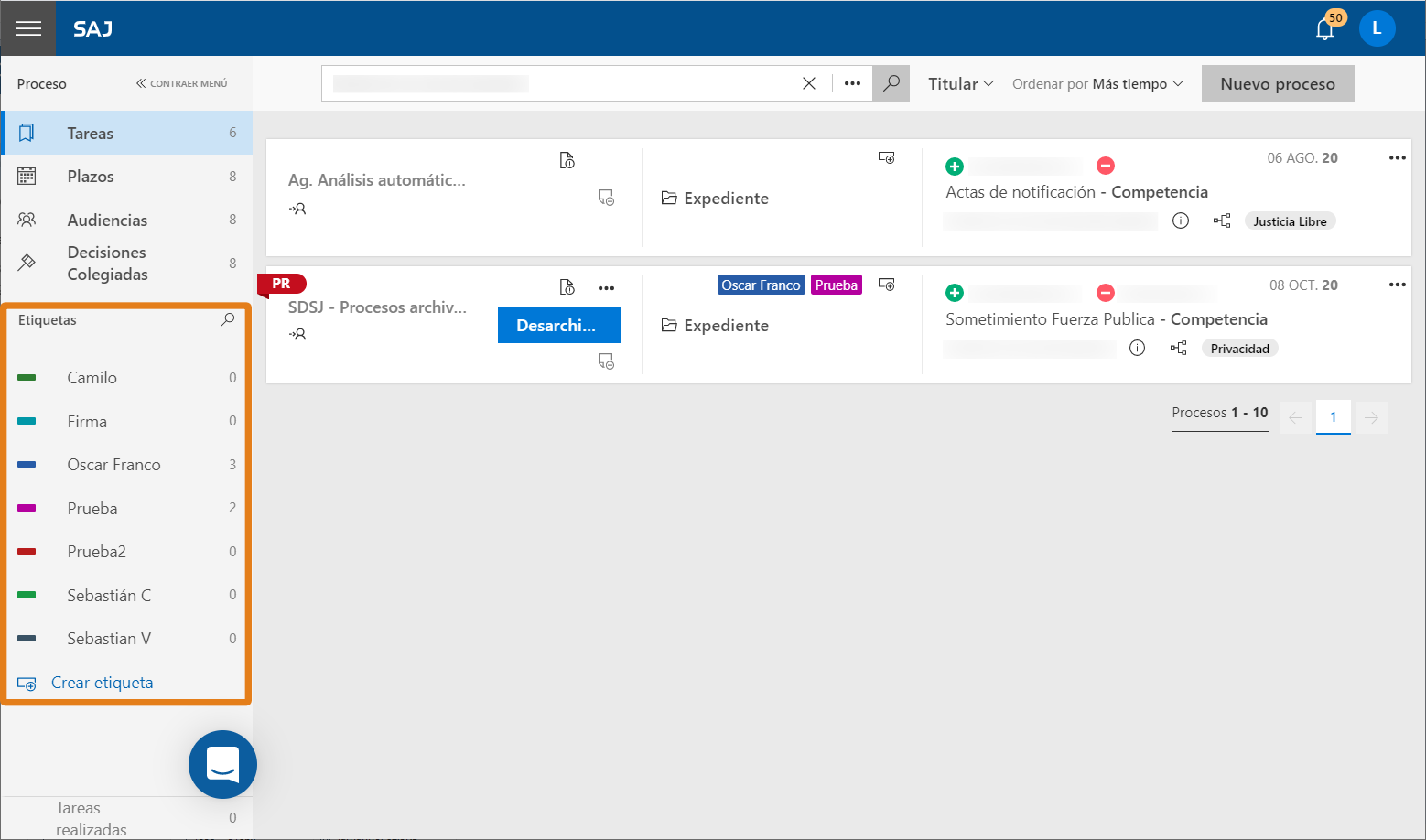
Task: Filter by Oscar Franco label in sidebar
Action: [126, 465]
